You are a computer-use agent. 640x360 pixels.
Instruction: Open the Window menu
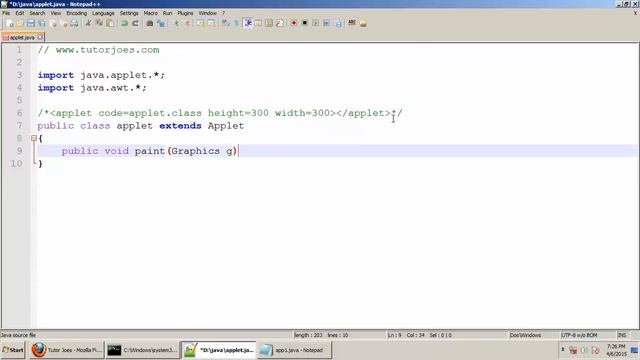[x=208, y=13]
